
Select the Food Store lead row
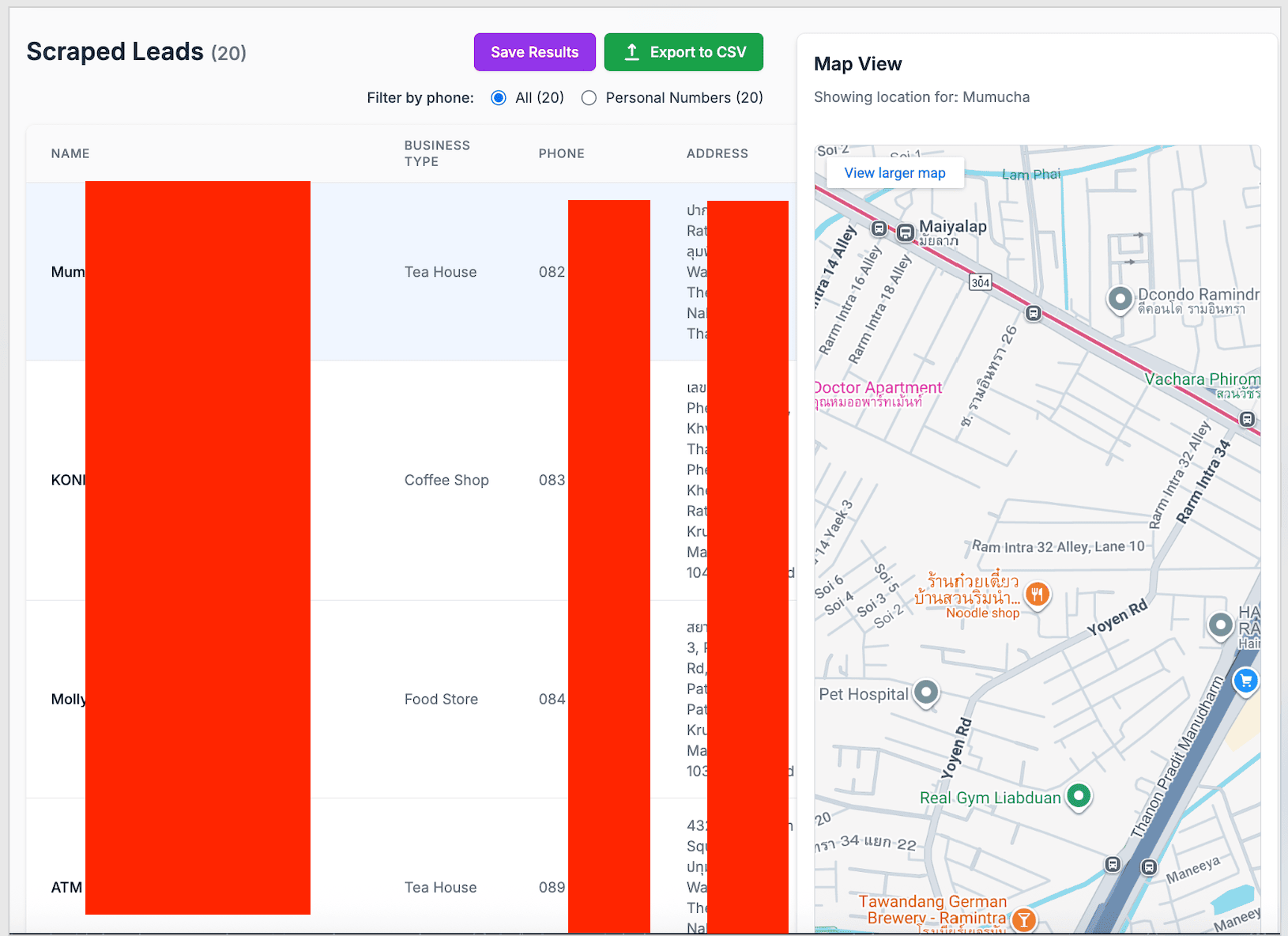click(x=441, y=699)
